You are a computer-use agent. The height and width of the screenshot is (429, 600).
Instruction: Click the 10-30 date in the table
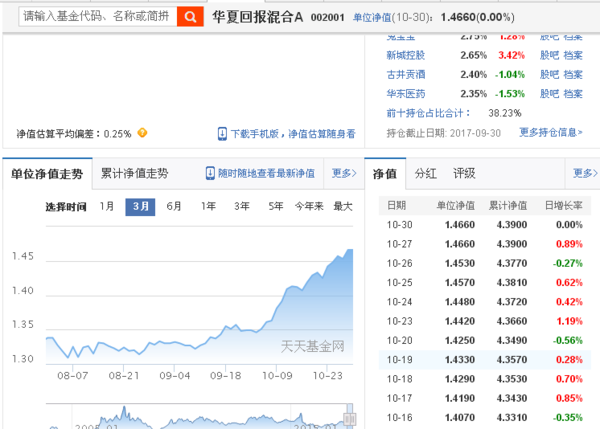pyautogui.click(x=399, y=225)
